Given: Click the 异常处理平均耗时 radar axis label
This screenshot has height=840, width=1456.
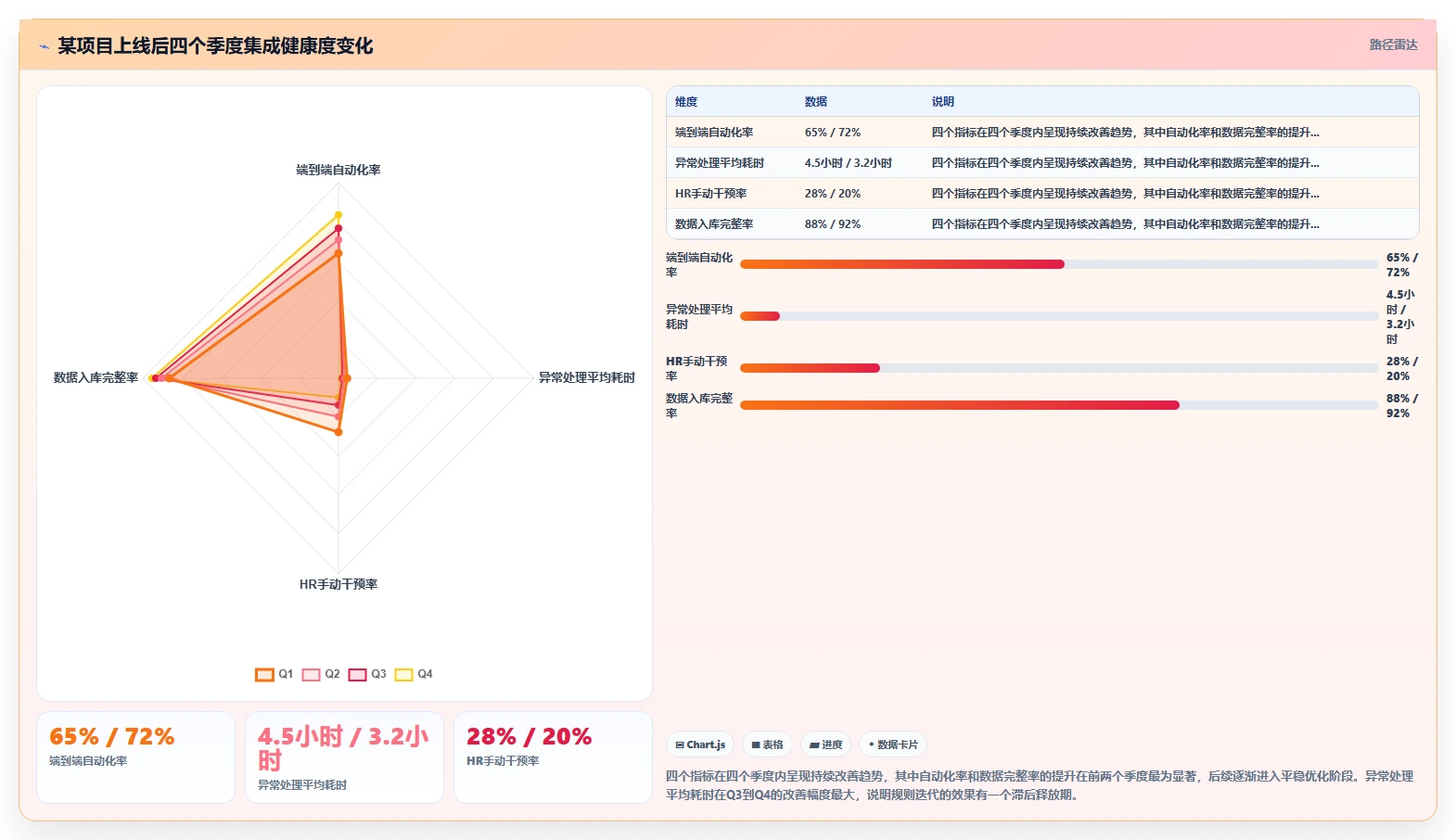Looking at the screenshot, I should pyautogui.click(x=587, y=377).
